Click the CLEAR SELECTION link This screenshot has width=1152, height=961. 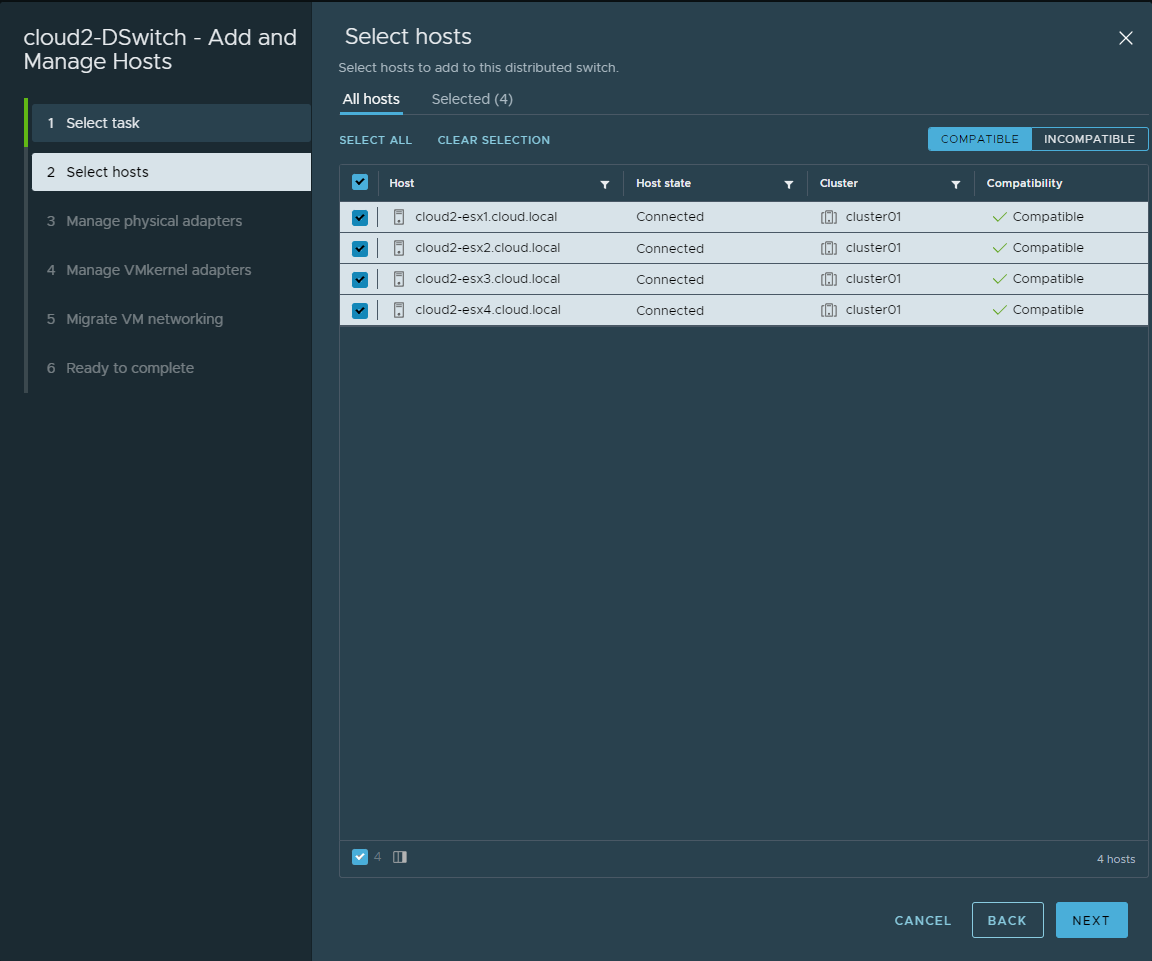pos(494,140)
